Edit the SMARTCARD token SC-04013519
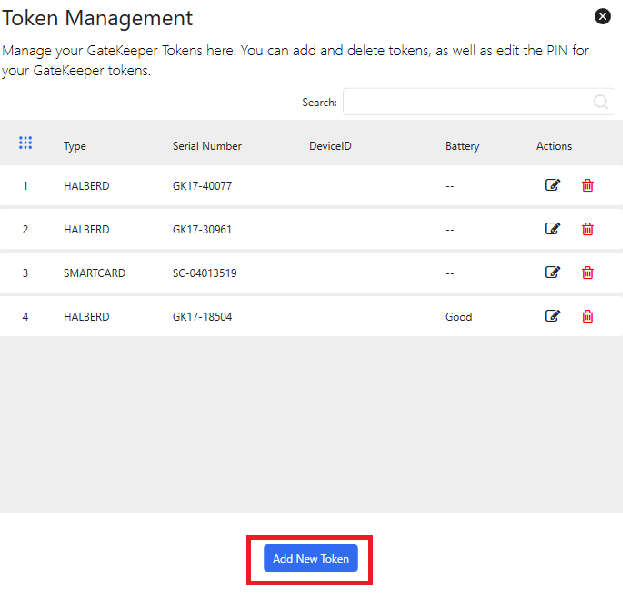623x594 pixels. (552, 272)
